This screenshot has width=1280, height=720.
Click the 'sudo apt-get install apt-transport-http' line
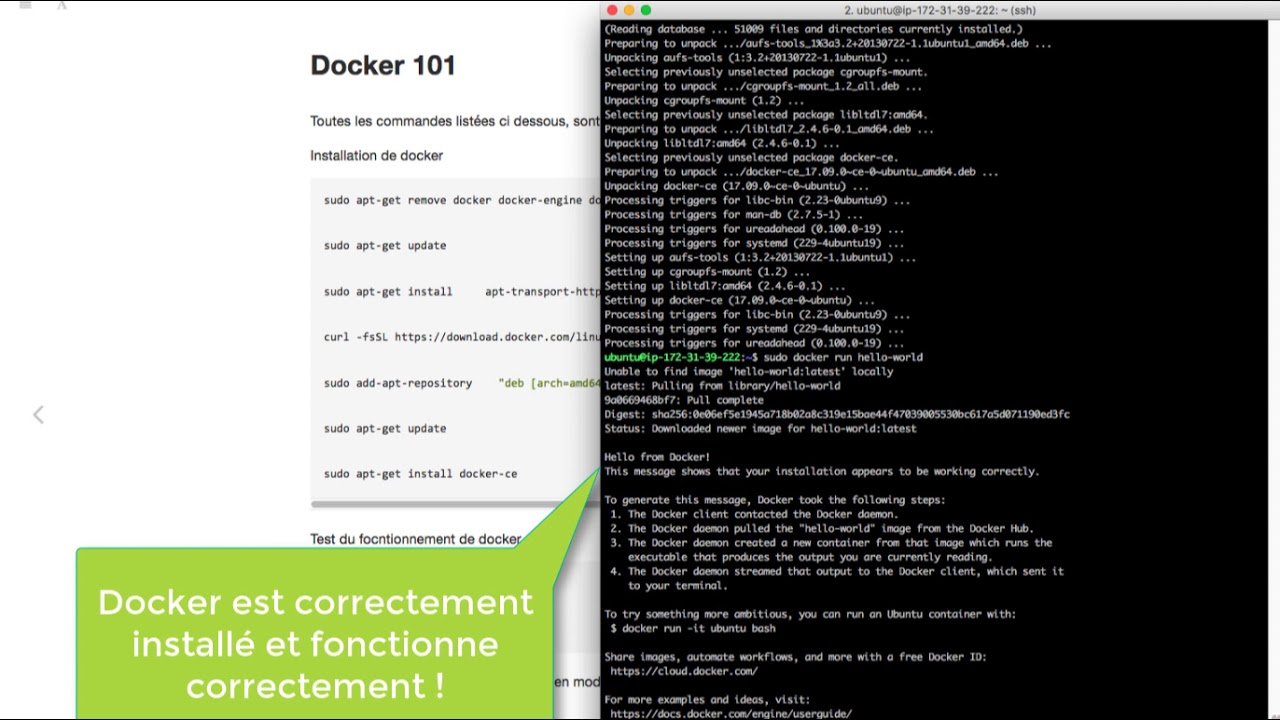[x=461, y=292]
